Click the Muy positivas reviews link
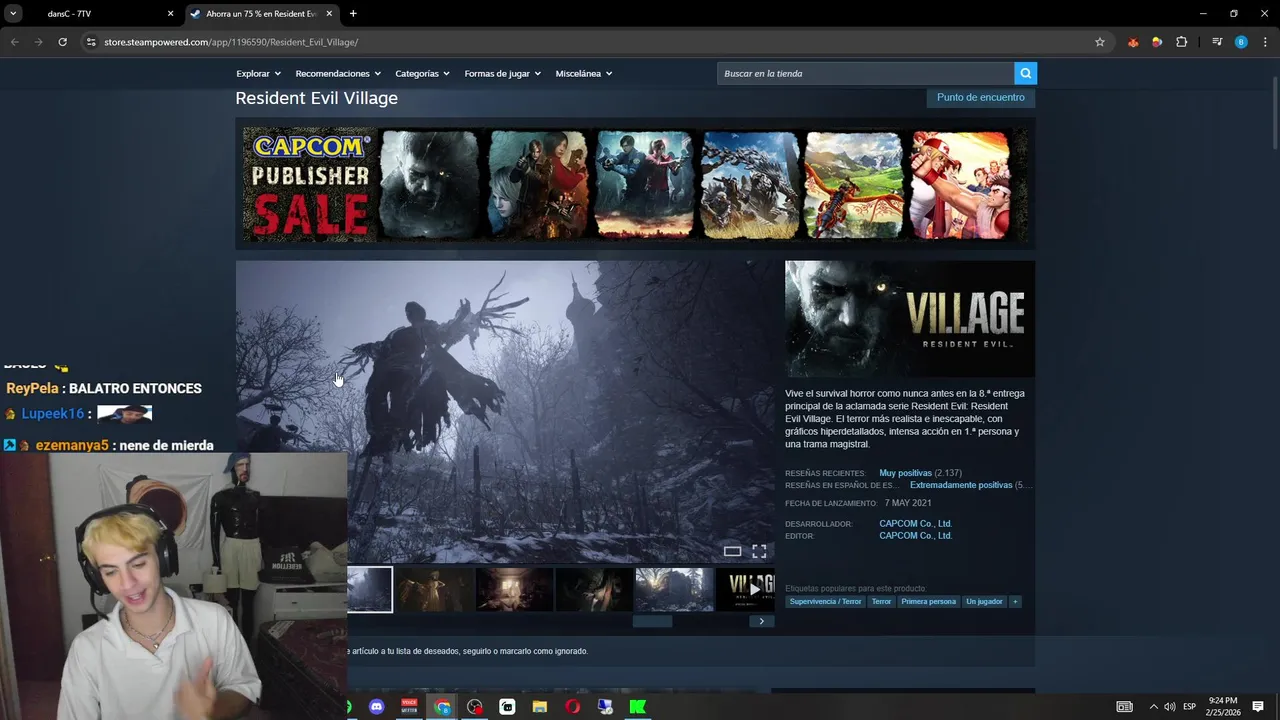 pyautogui.click(x=905, y=473)
